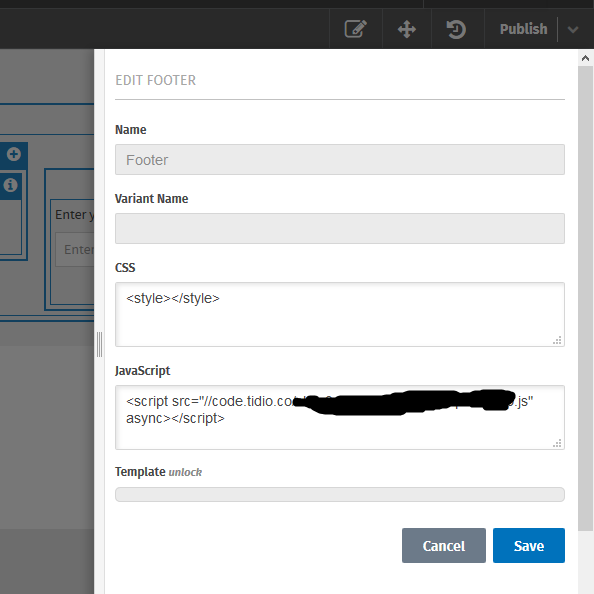Screen dimensions: 594x594
Task: Click the panel resize grip handle
Action: pos(99,344)
